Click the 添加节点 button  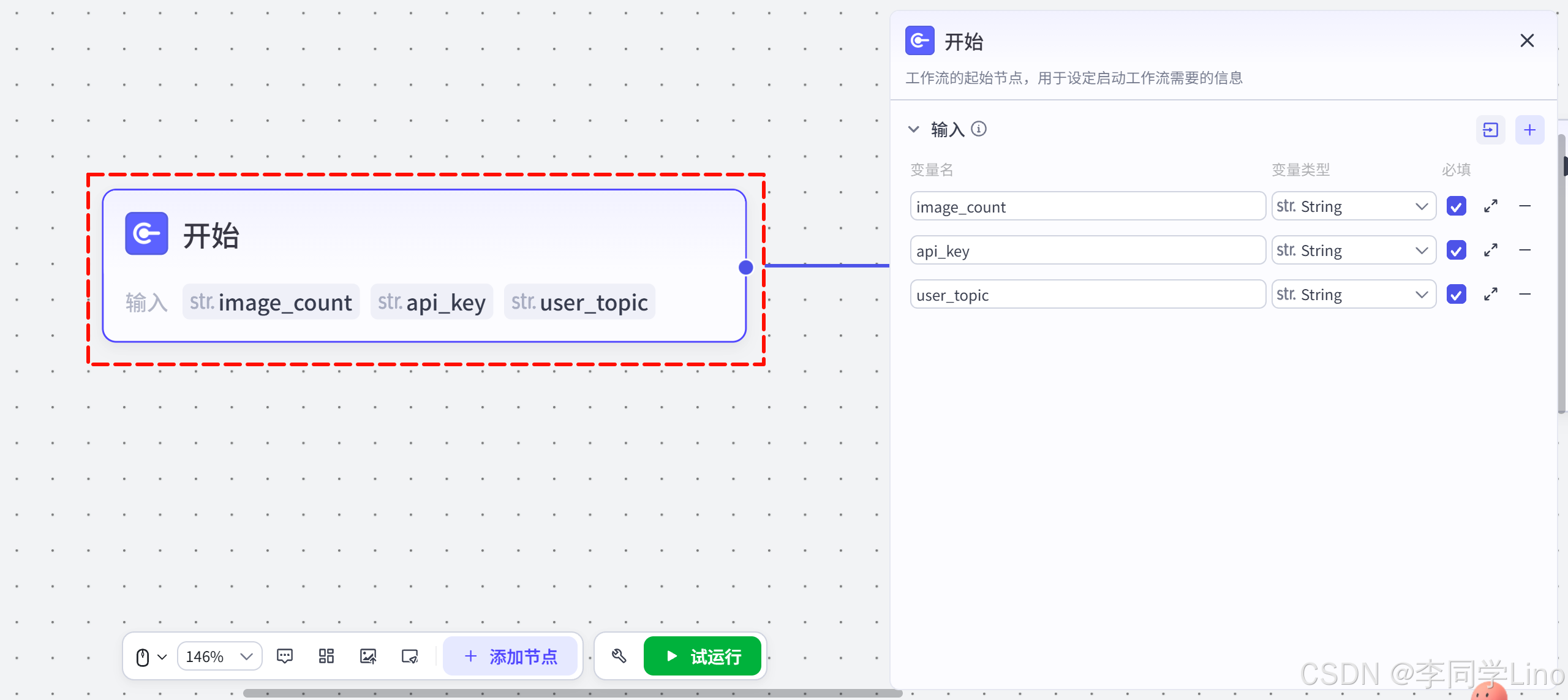coord(510,657)
